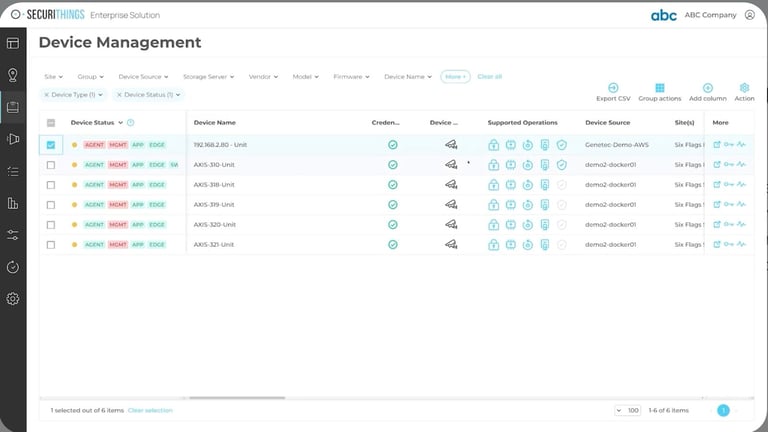Remove the Device Type filter with X
This screenshot has height=432, width=768.
47,95
